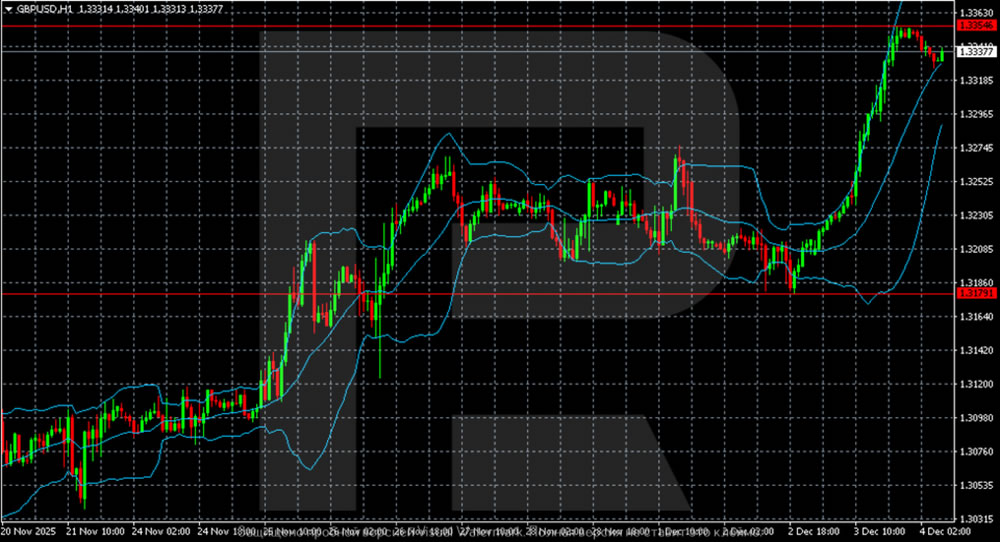Click the 1.32305 price scale value
The width and height of the screenshot is (1000, 542).
(x=976, y=216)
